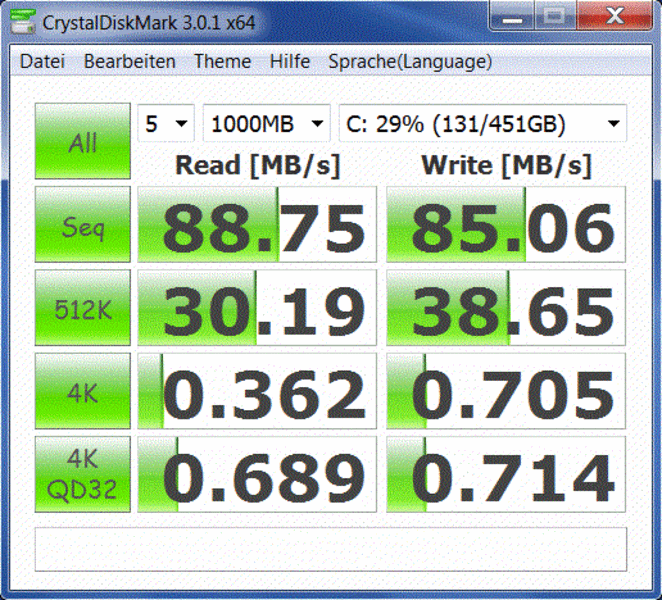Minimize the CrystalDiskMark window
Image resolution: width=662 pixels, height=600 pixels.
coord(512,16)
